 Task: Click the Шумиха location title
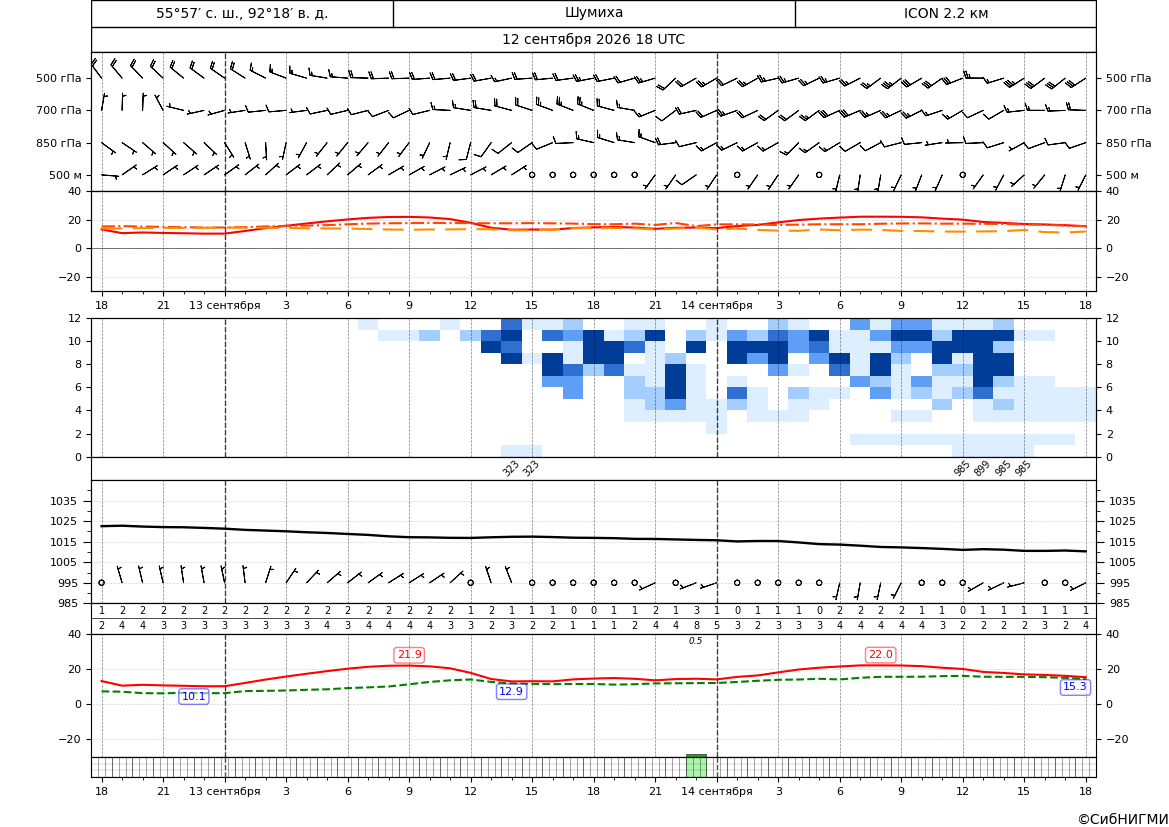pyautogui.click(x=594, y=13)
